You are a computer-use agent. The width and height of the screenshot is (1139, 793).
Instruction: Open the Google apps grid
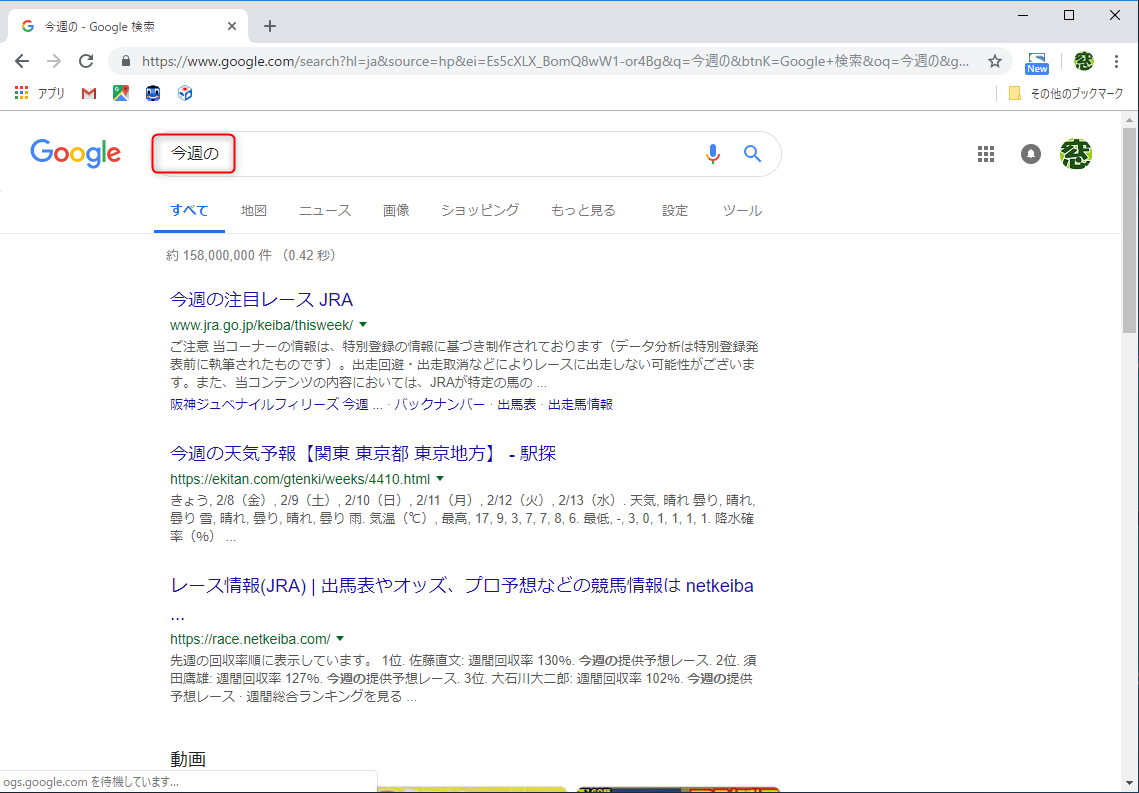point(986,153)
